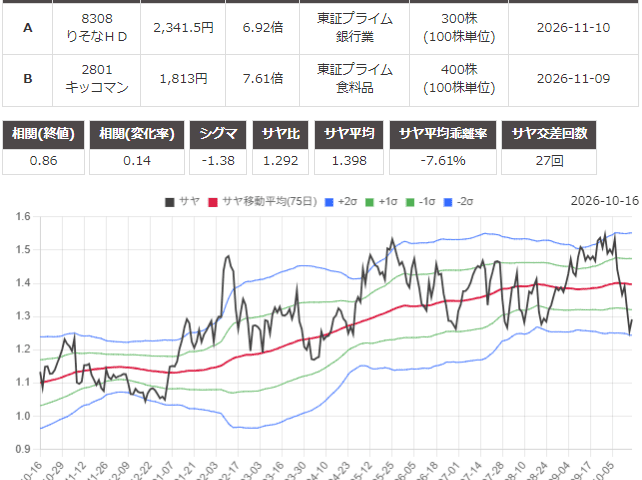Screen dimensions: 642x480
Task: Click 東証プライム 銀行業 cell
Action: 355,27
